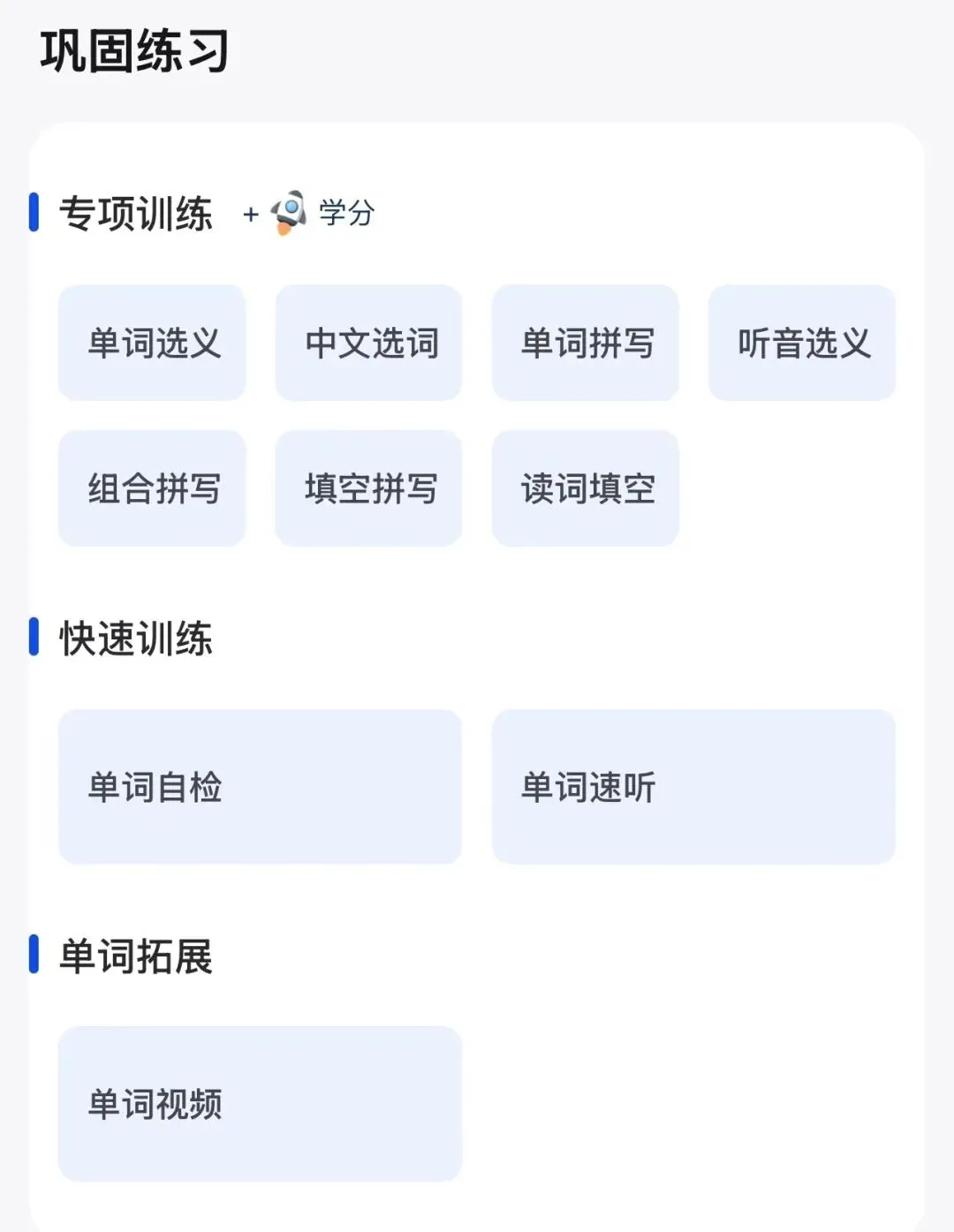This screenshot has height=1232, width=954.
Task: Tap the 读词填空 training tile
Action: point(585,488)
